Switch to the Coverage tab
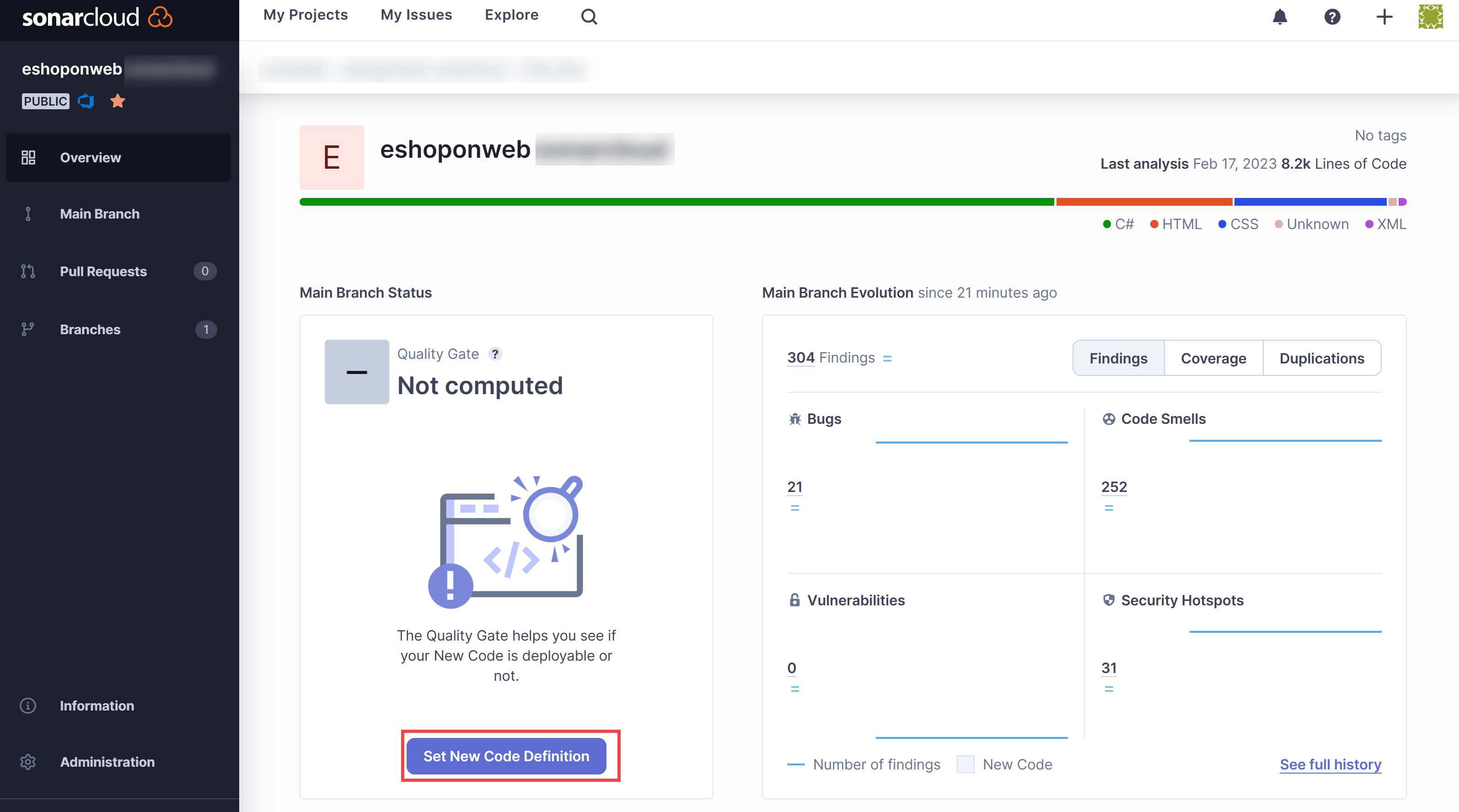This screenshot has width=1459, height=812. click(x=1213, y=358)
